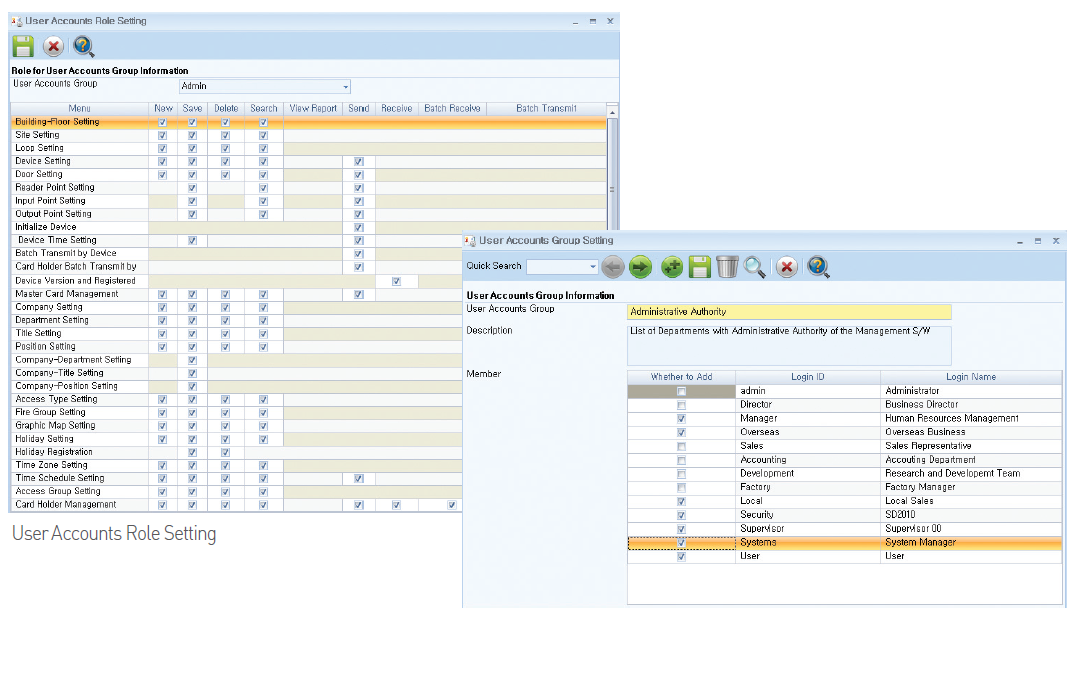This screenshot has height=674, width=1073.
Task: Go to next record with green arrow
Action: [640, 267]
